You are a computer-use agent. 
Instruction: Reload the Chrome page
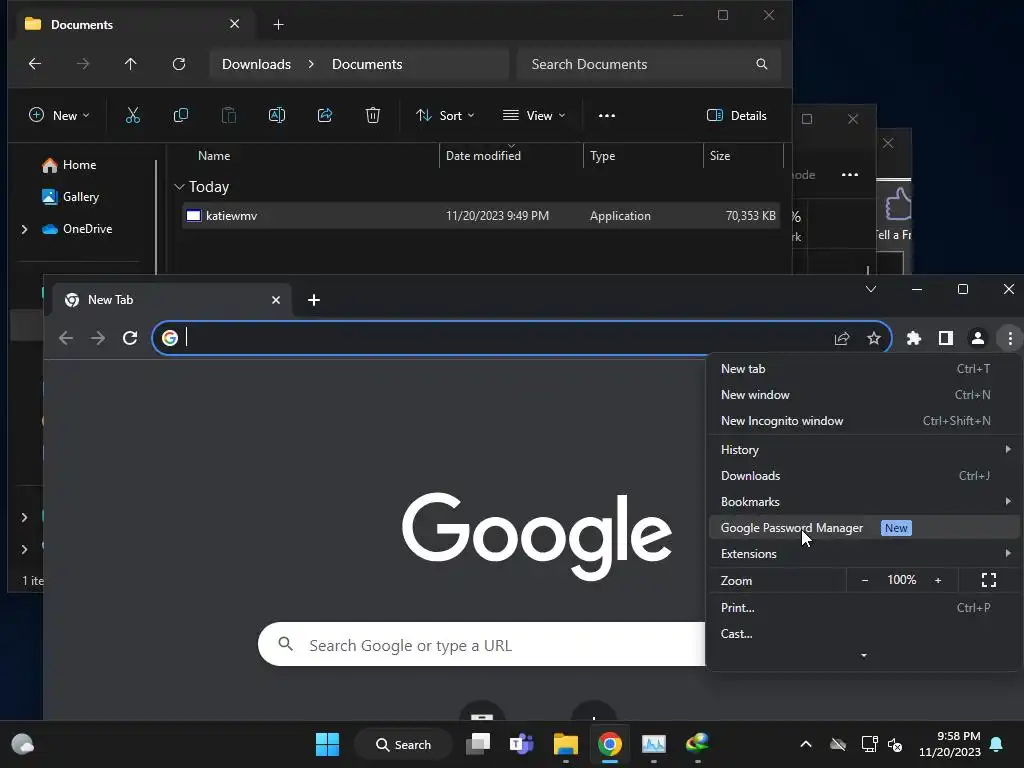coord(130,338)
